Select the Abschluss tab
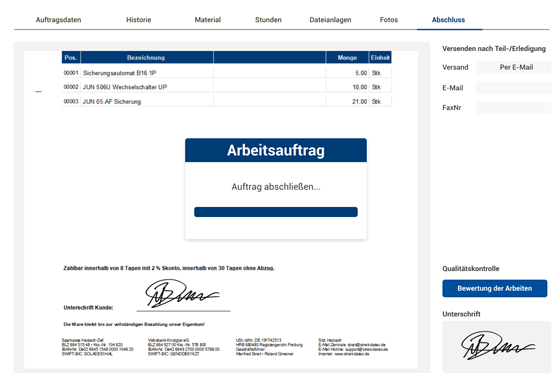560x373 pixels. [448, 20]
